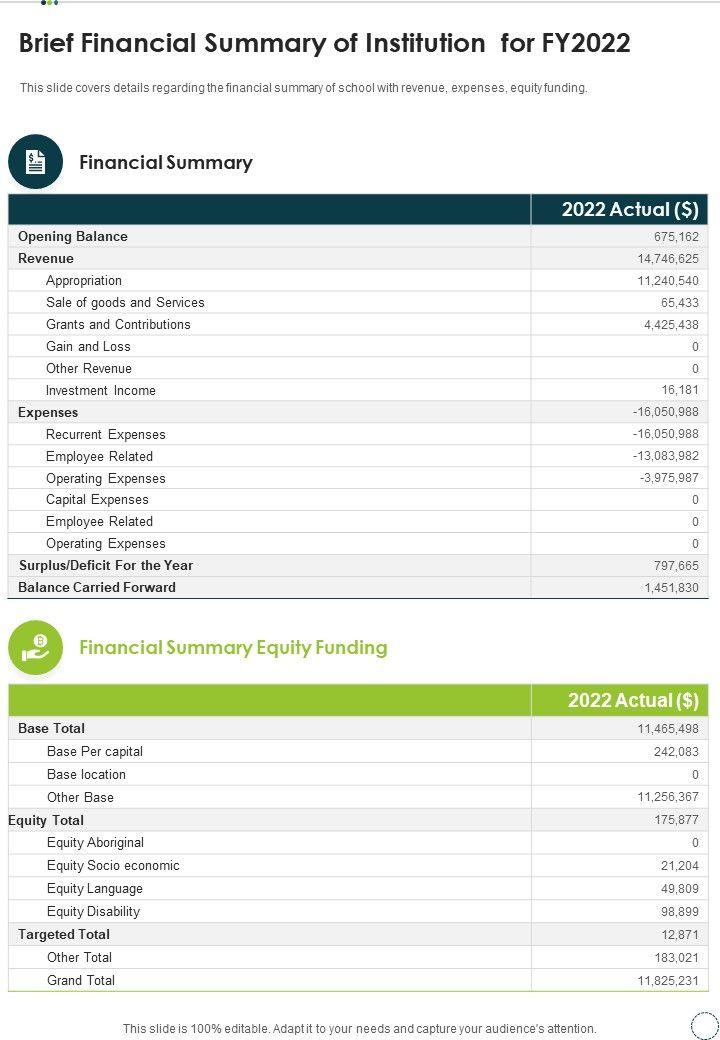Click the '100% editable' footer text
Screen dimensions: 720x1040
pos(359,1028)
